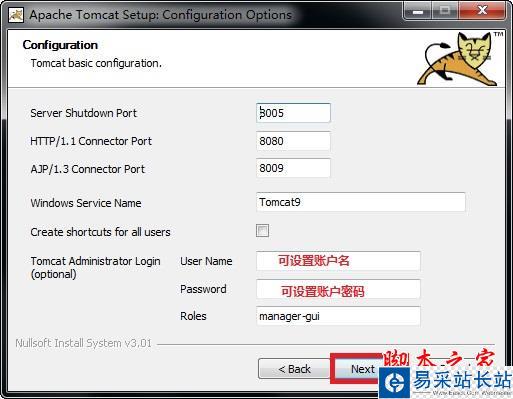Click the Configuration heading text
The width and height of the screenshot is (513, 399).
[60, 45]
